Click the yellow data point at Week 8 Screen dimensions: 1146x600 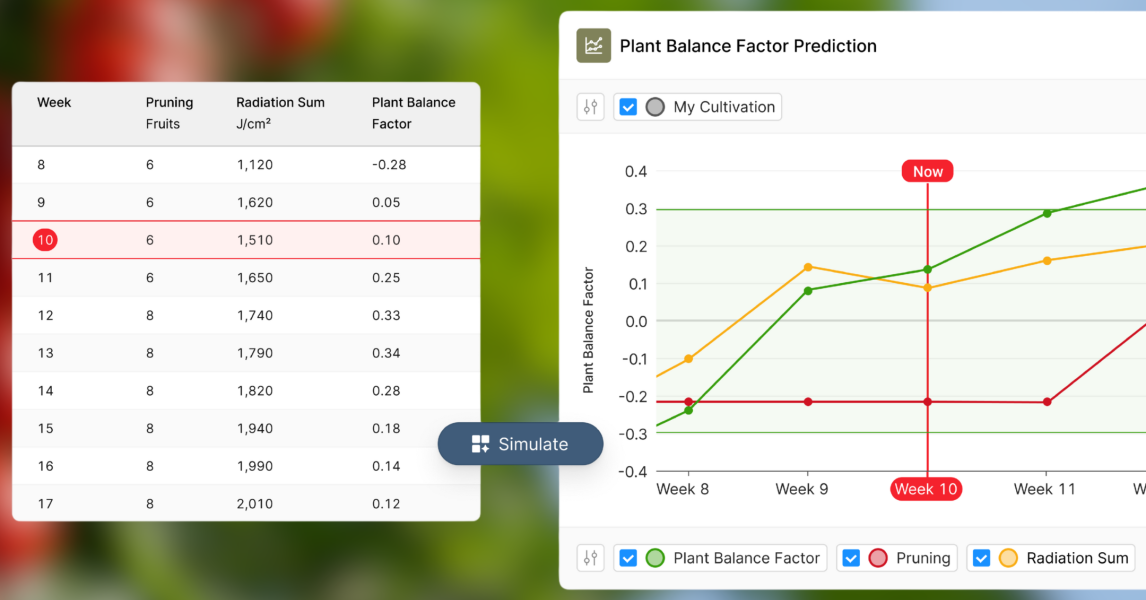pos(688,359)
